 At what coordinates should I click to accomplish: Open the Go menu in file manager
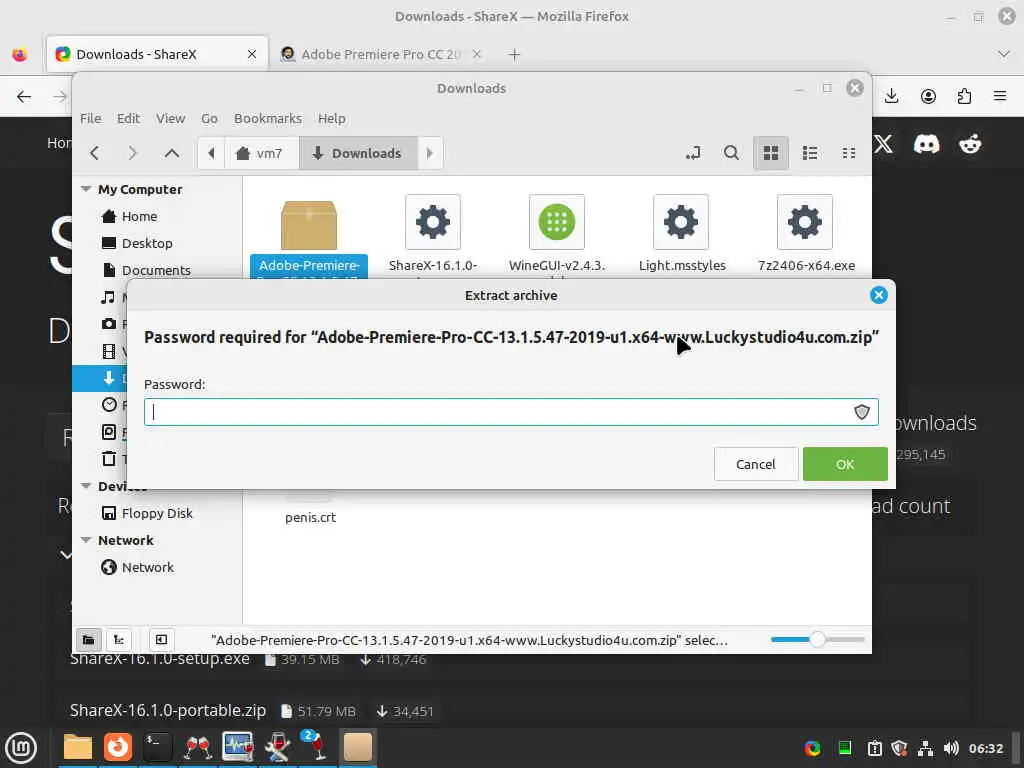209,118
